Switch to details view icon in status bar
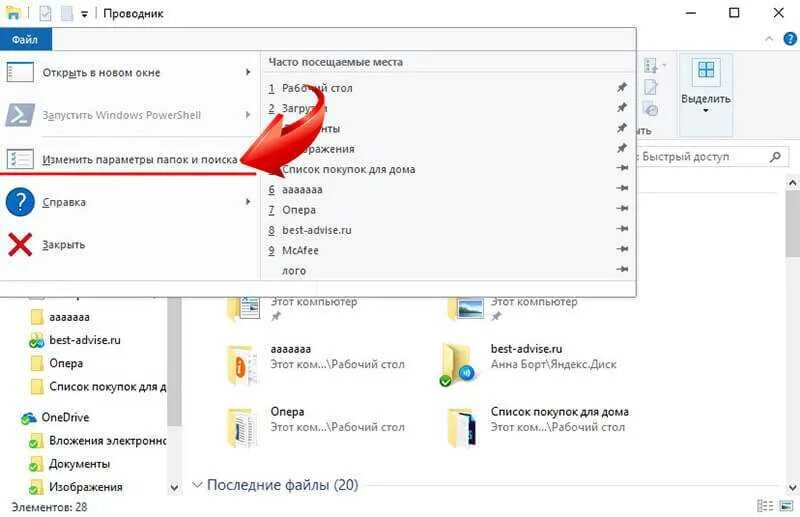The image size is (800, 517). (x=765, y=506)
